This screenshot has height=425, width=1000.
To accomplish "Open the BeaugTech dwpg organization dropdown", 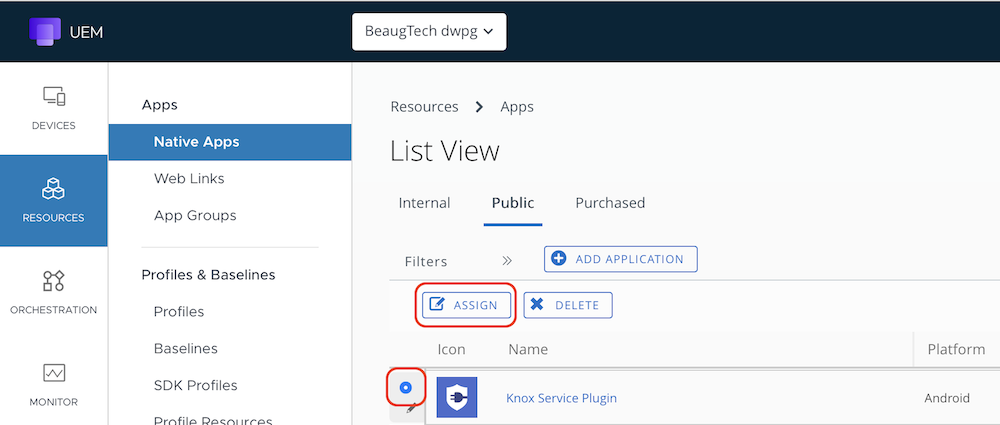I will 429,32.
